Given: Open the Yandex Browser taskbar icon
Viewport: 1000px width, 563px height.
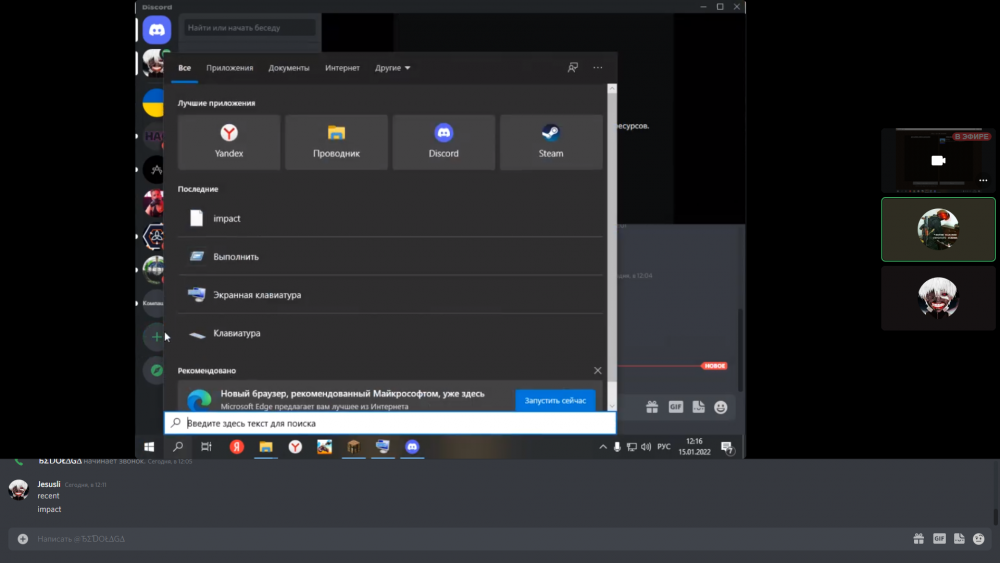Looking at the screenshot, I should (295, 447).
